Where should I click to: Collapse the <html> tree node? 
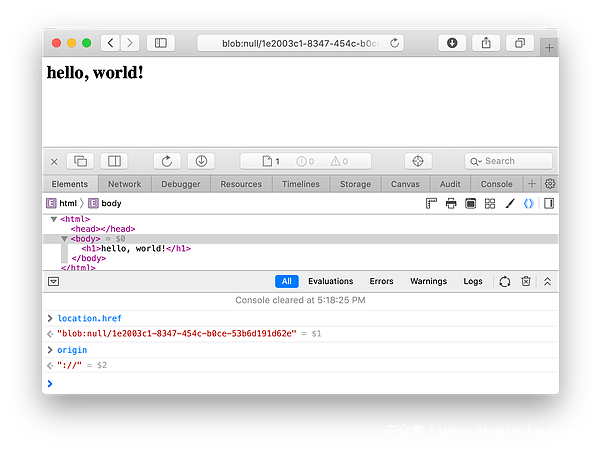(54, 219)
